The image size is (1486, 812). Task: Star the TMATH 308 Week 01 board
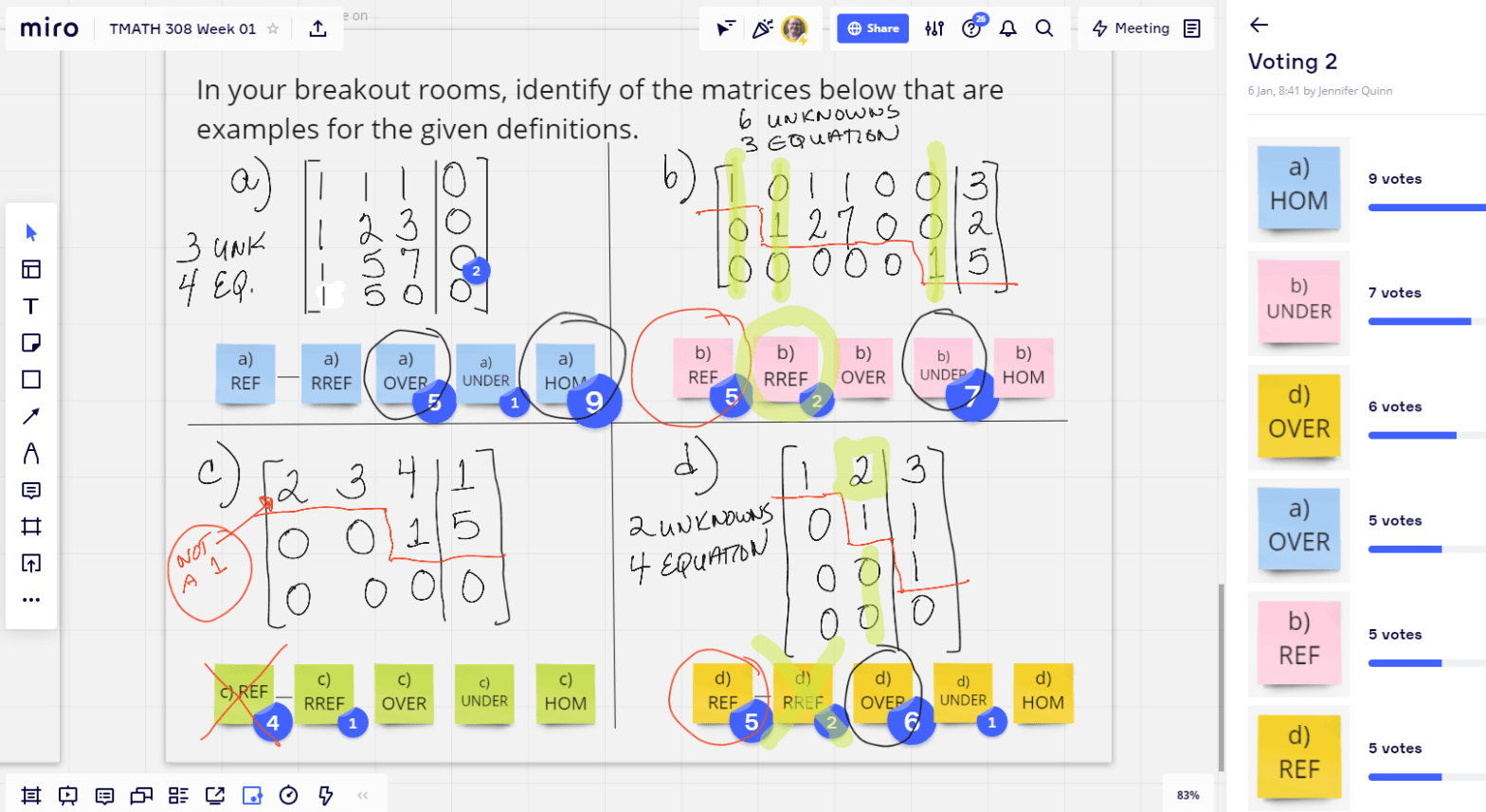273,28
